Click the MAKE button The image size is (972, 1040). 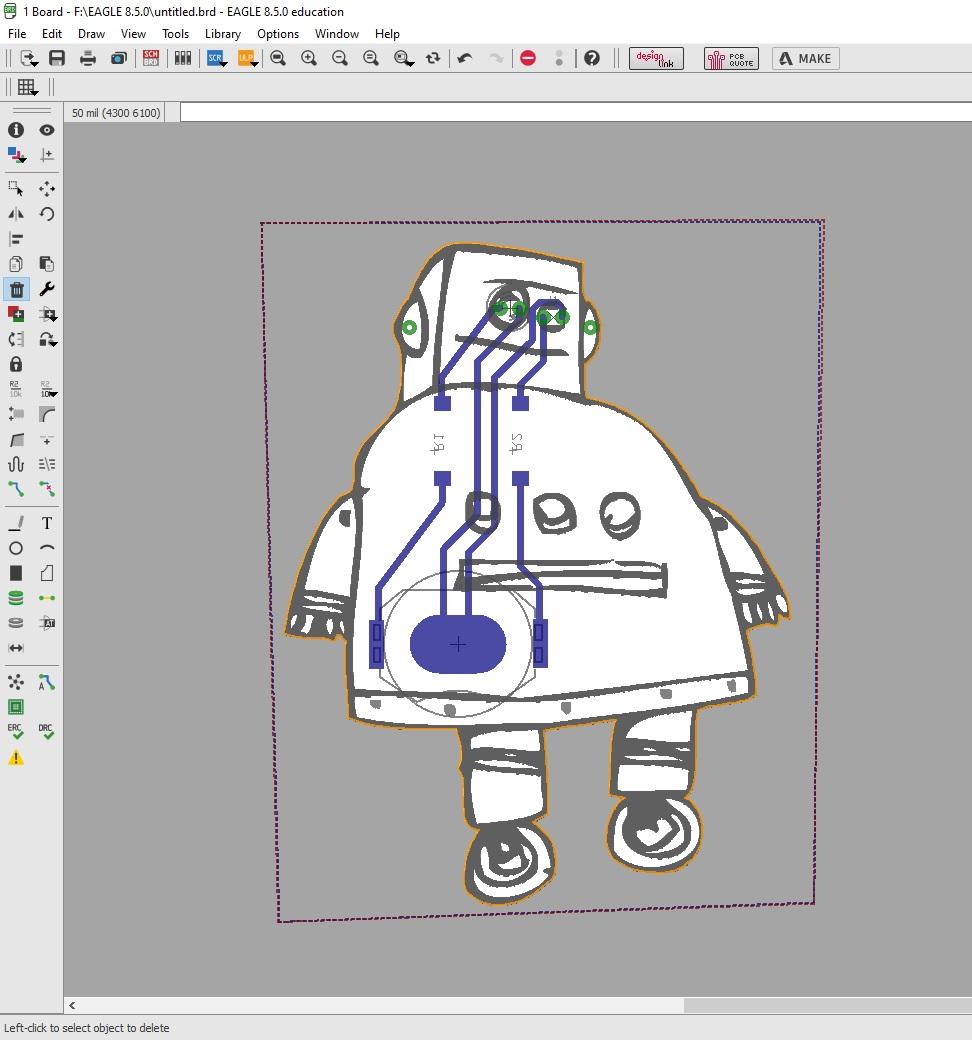click(805, 58)
